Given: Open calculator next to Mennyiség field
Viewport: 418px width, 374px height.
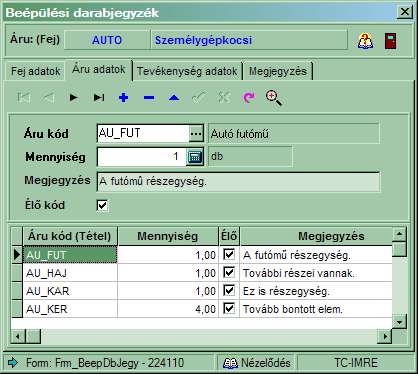Looking at the screenshot, I should [195, 156].
